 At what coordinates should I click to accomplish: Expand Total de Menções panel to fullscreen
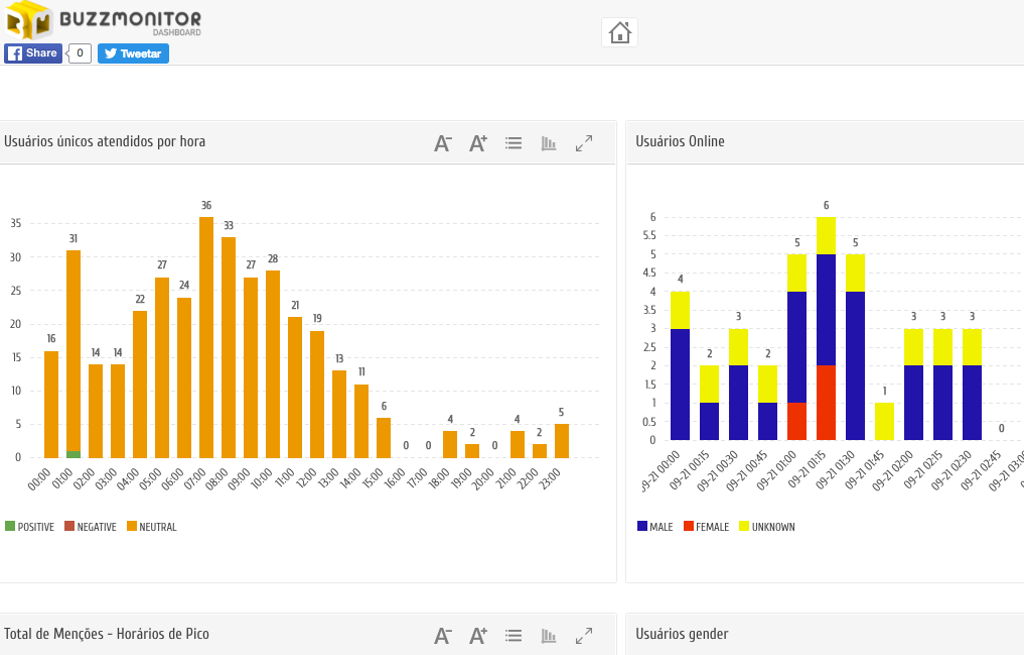pyautogui.click(x=584, y=635)
